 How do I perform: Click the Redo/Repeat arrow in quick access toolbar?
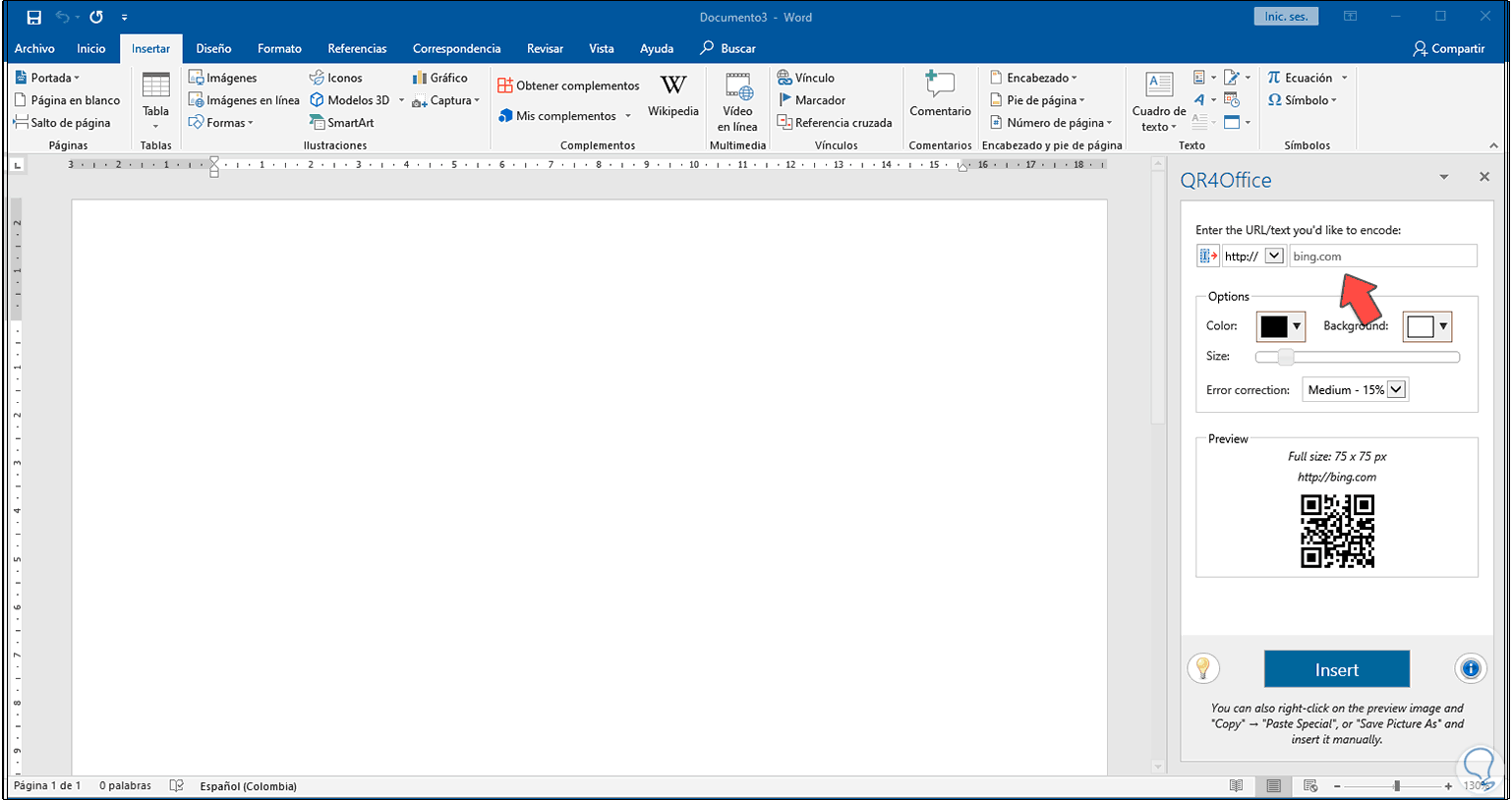click(96, 17)
